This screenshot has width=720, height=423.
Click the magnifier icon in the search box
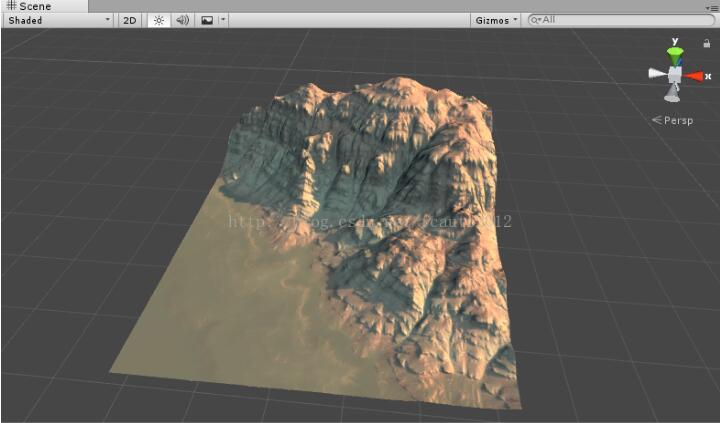(536, 20)
